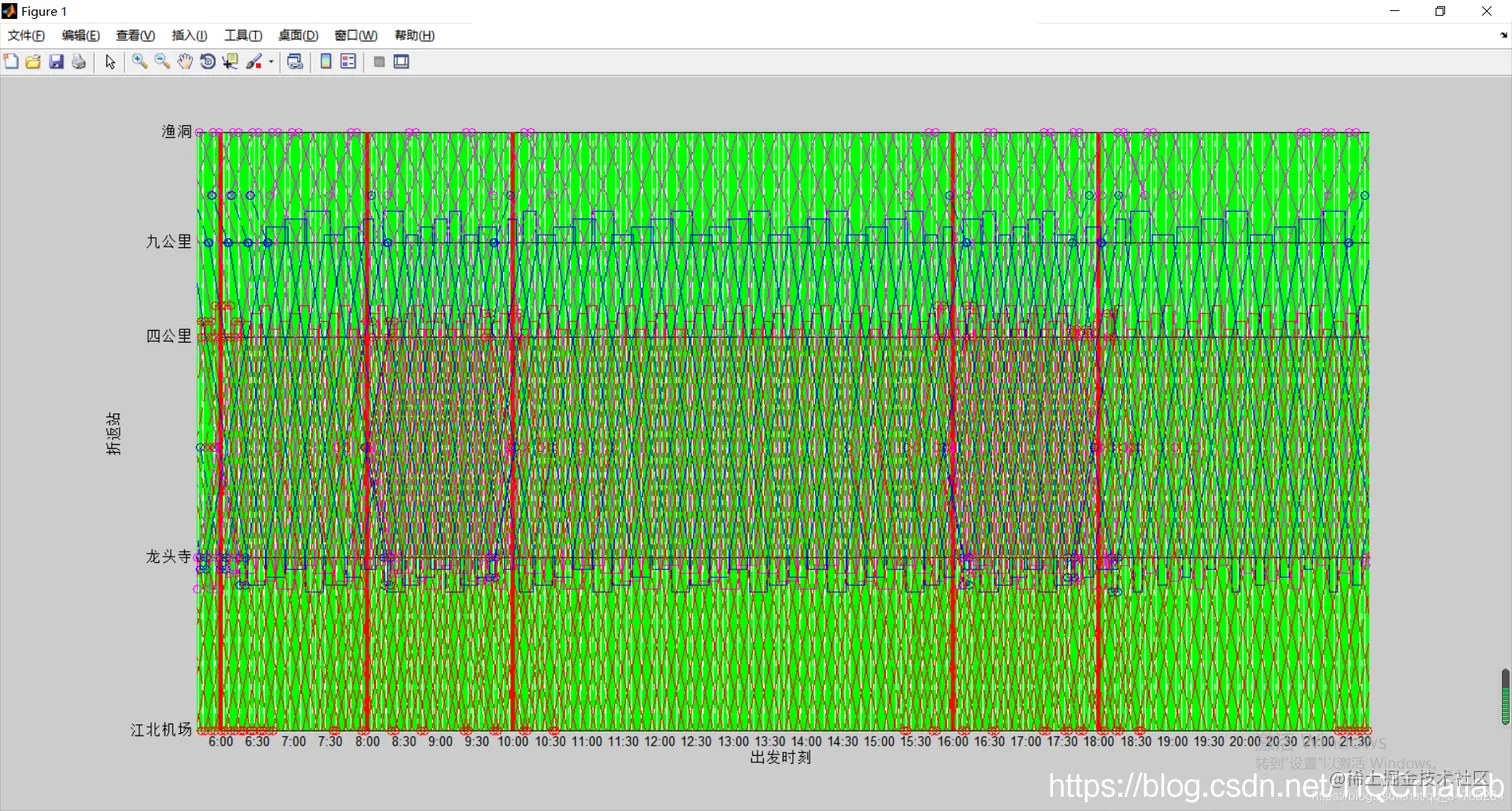Open the 帮助(H) menu

415,36
